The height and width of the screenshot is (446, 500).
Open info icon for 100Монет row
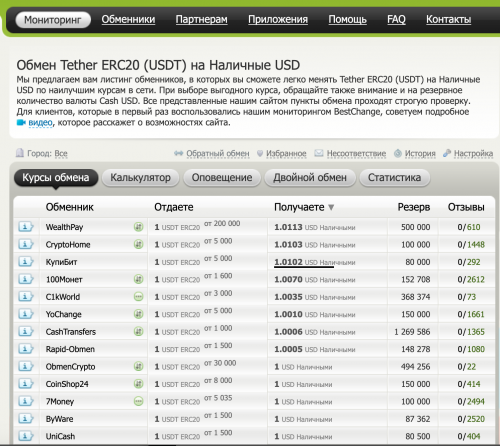coord(26,279)
